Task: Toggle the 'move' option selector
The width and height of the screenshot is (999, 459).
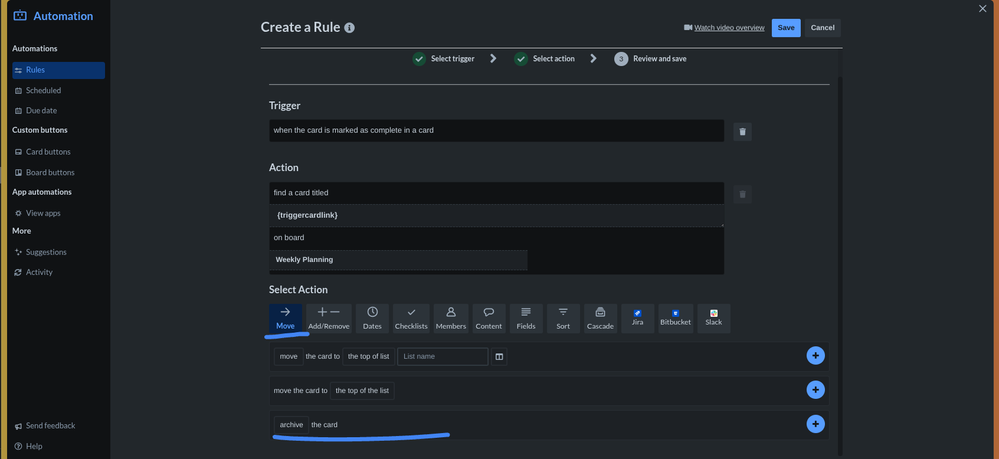Action: point(289,356)
